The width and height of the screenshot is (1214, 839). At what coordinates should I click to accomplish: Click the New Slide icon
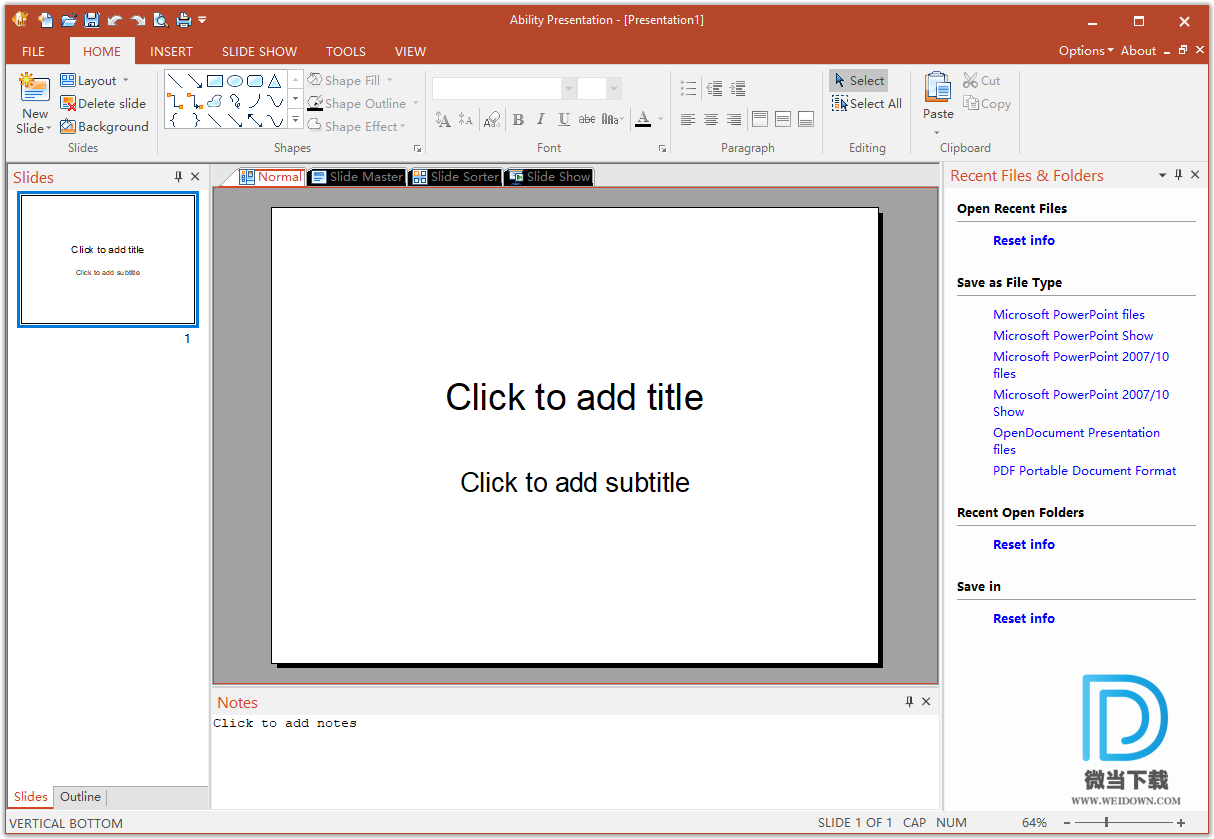point(34,89)
